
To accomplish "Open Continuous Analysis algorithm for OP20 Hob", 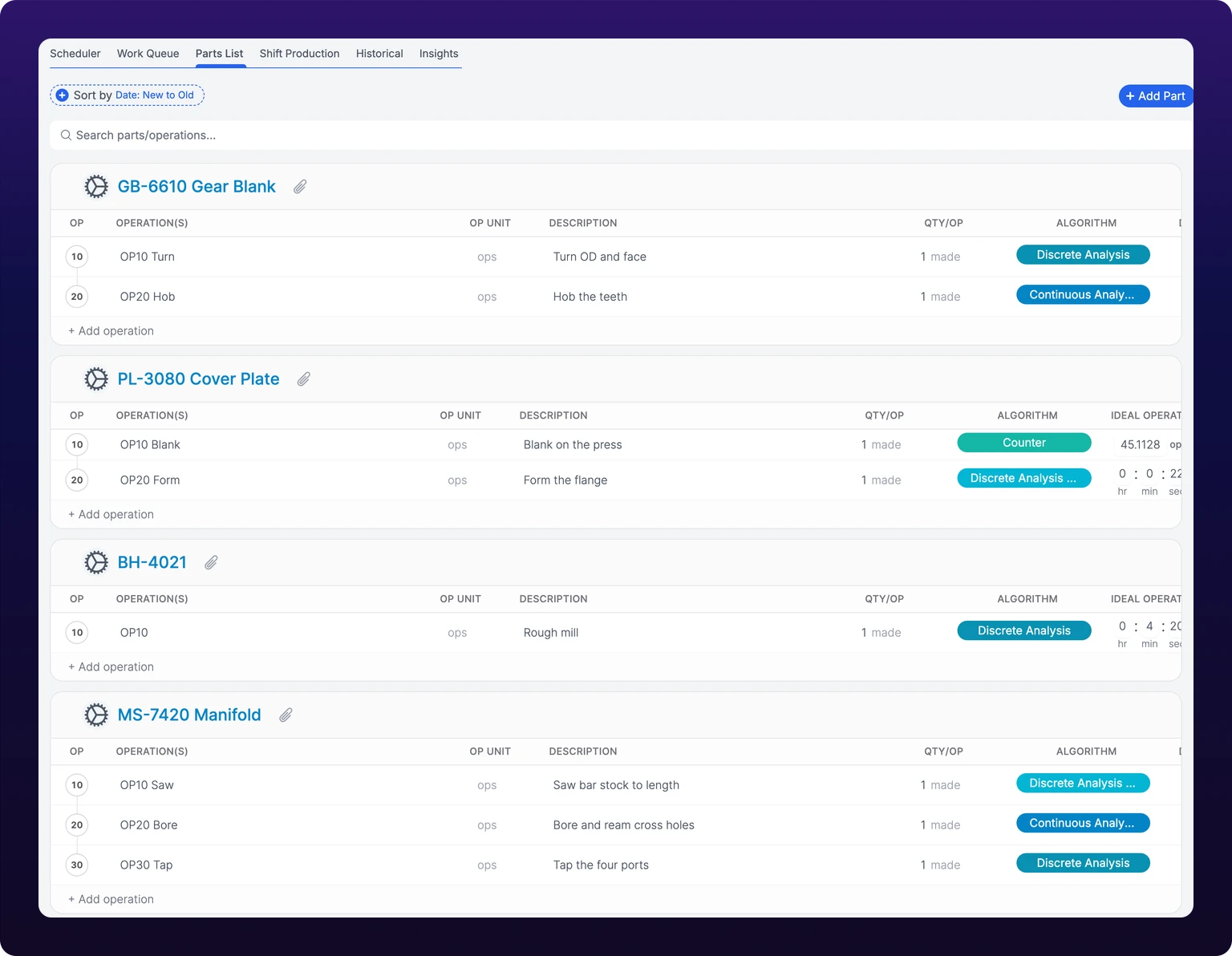I will [1083, 295].
